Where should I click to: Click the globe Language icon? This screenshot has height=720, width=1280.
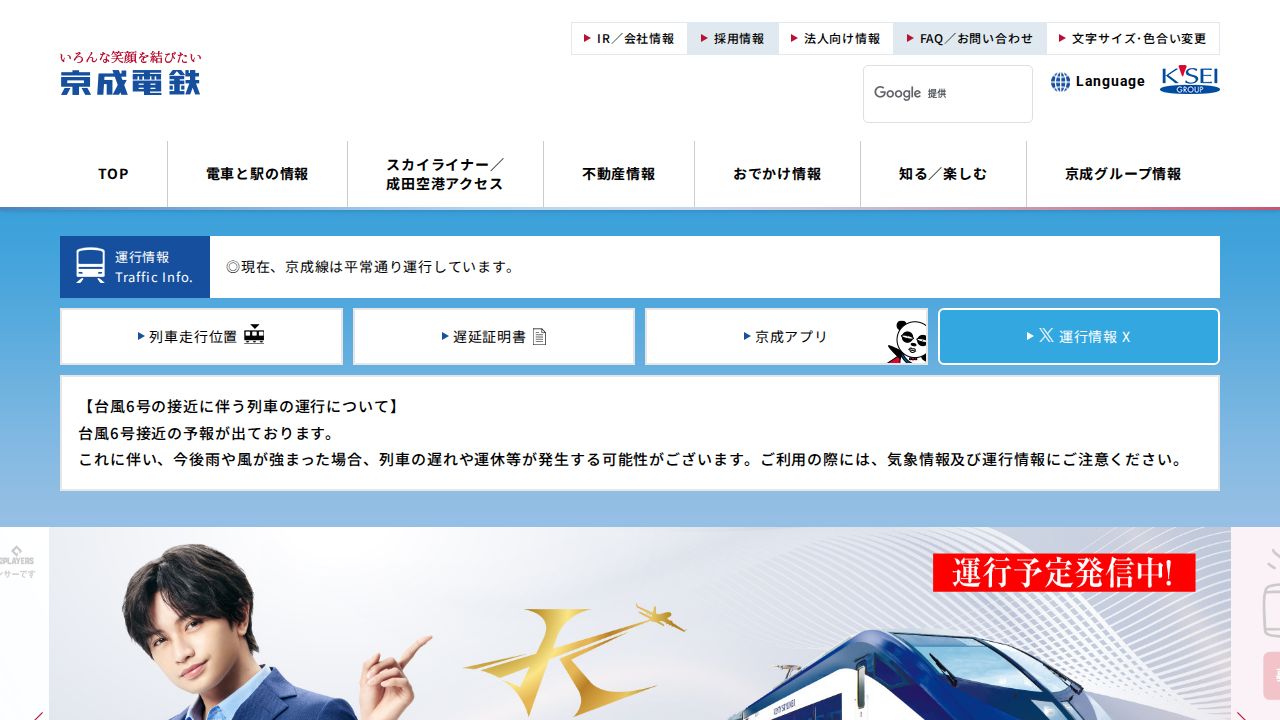[x=1060, y=82]
